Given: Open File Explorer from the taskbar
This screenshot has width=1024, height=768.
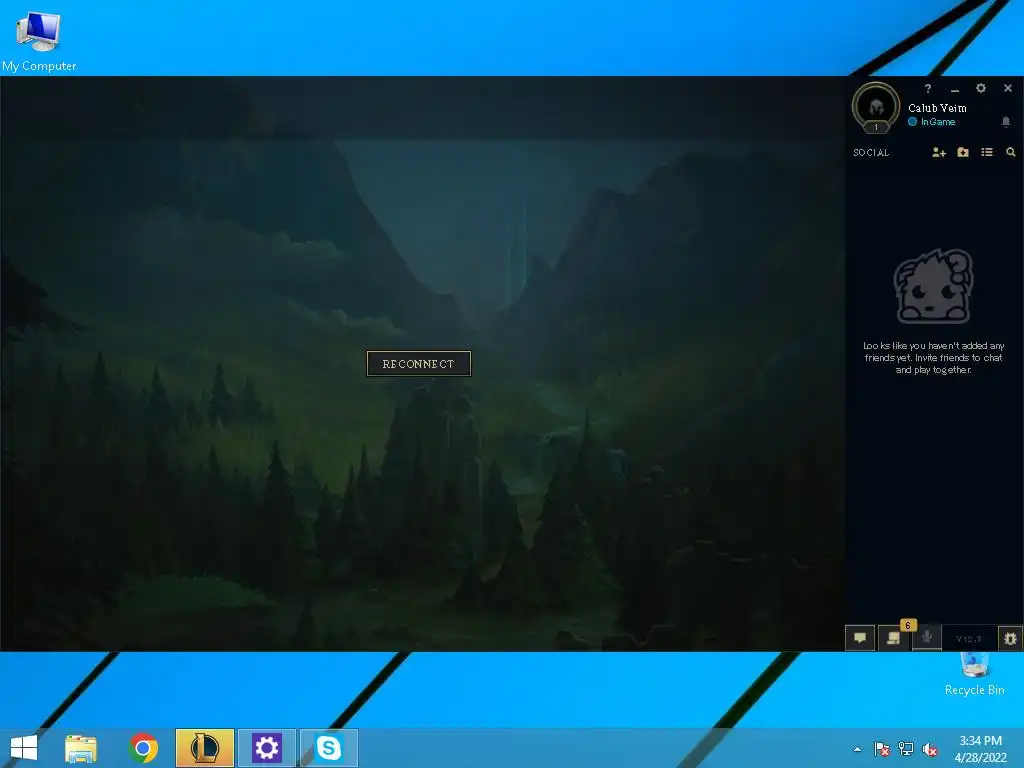Looking at the screenshot, I should pyautogui.click(x=81, y=748).
